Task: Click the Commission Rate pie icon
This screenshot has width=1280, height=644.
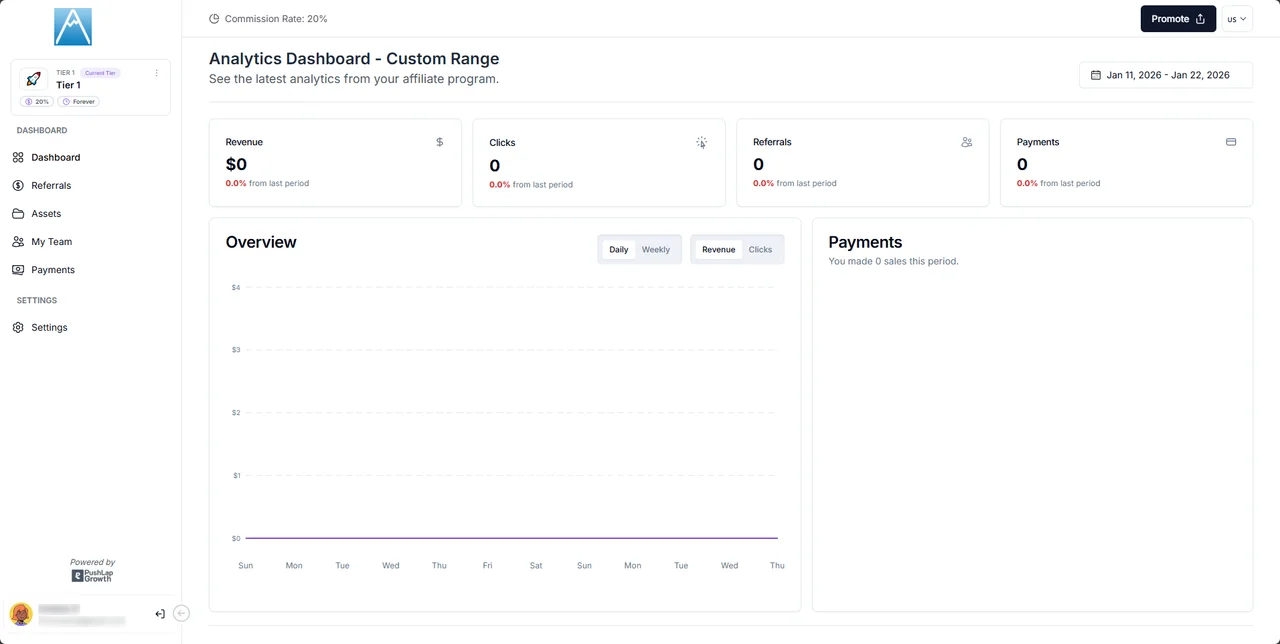Action: coord(214,19)
